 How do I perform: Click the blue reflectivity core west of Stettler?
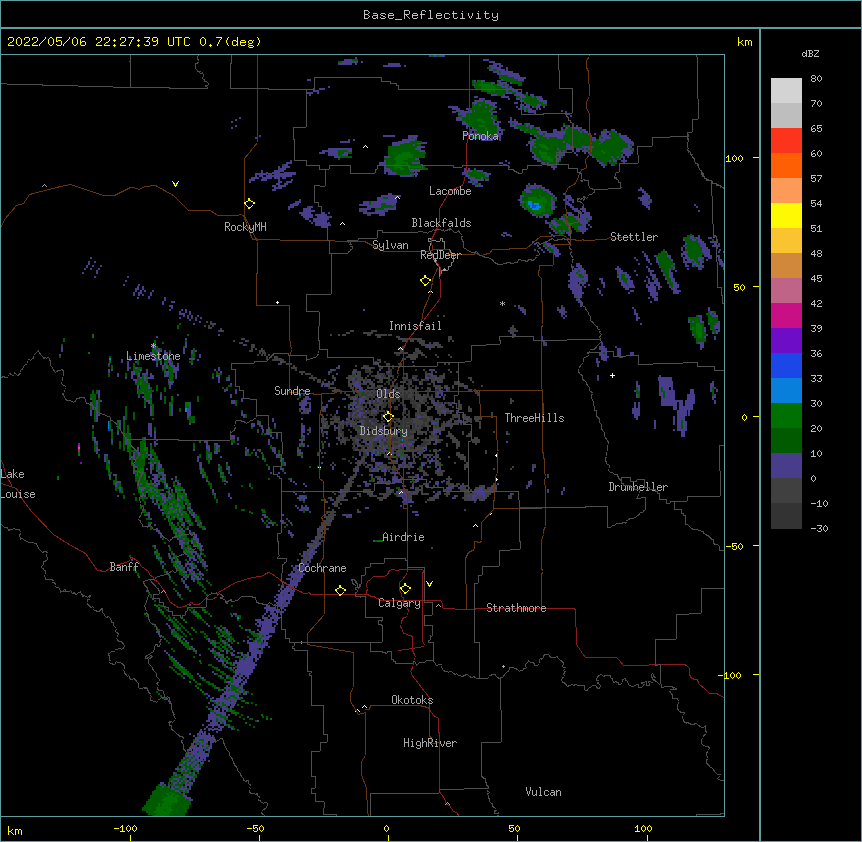[x=534, y=206]
